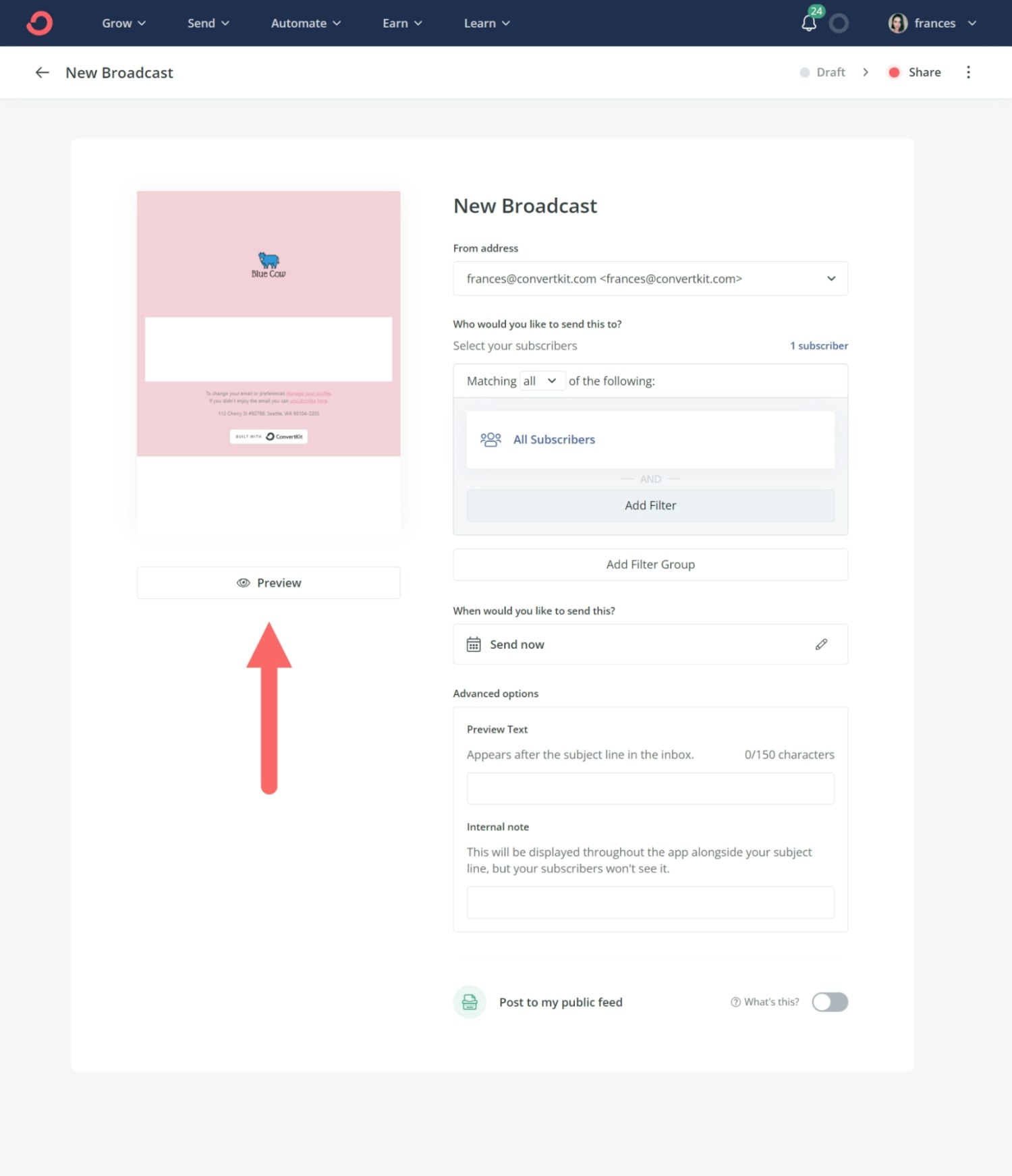Click the frances profile avatar

click(x=897, y=24)
